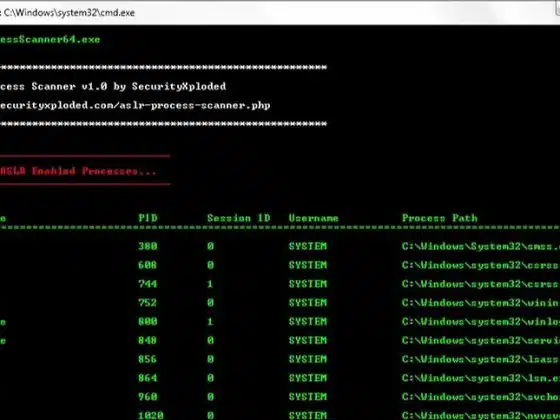This screenshot has width=560, height=420.
Task: Click SYSTEM username in row PID 380
Action: (x=308, y=246)
